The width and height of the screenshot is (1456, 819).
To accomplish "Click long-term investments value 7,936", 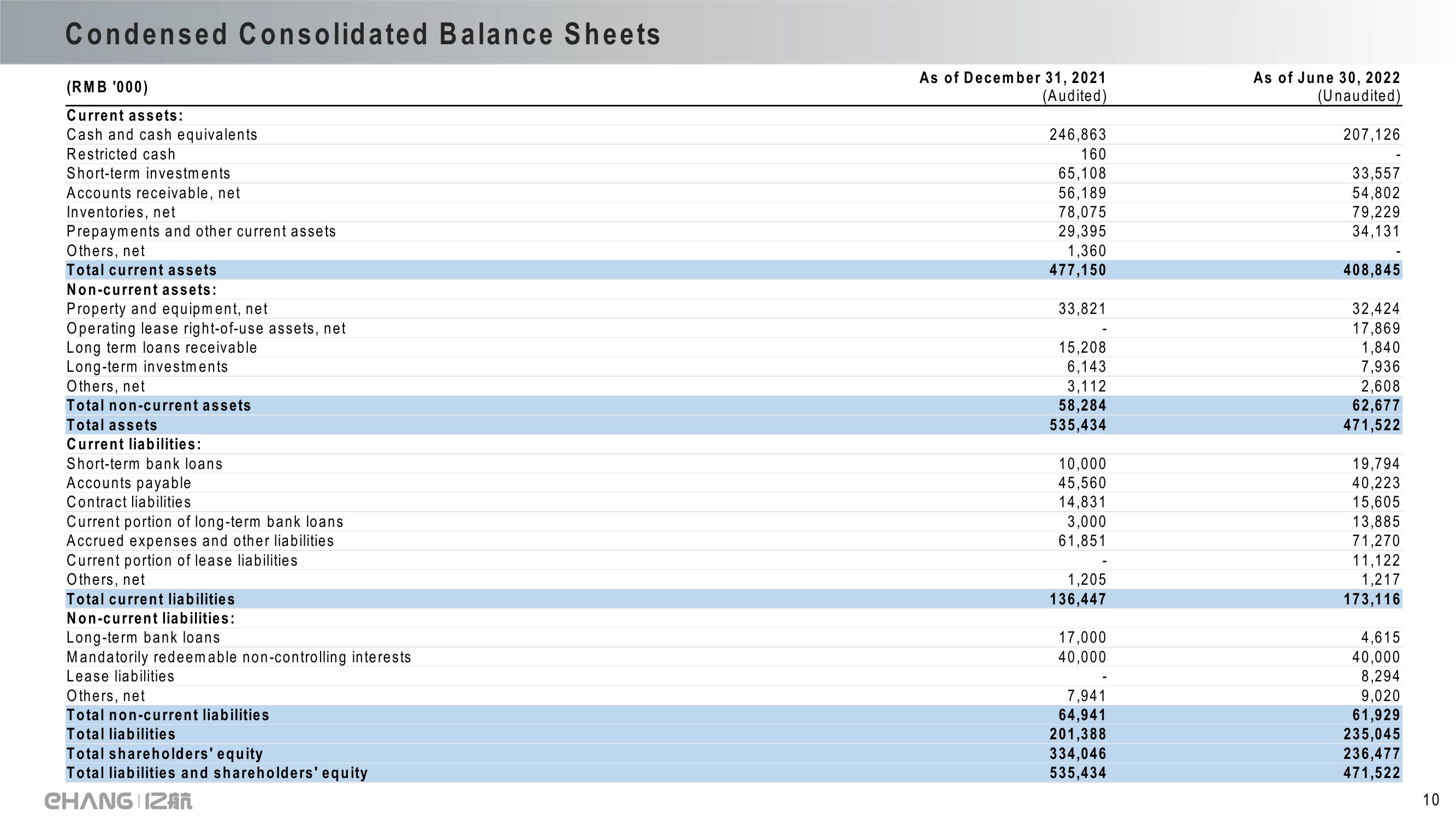I will click(1381, 367).
